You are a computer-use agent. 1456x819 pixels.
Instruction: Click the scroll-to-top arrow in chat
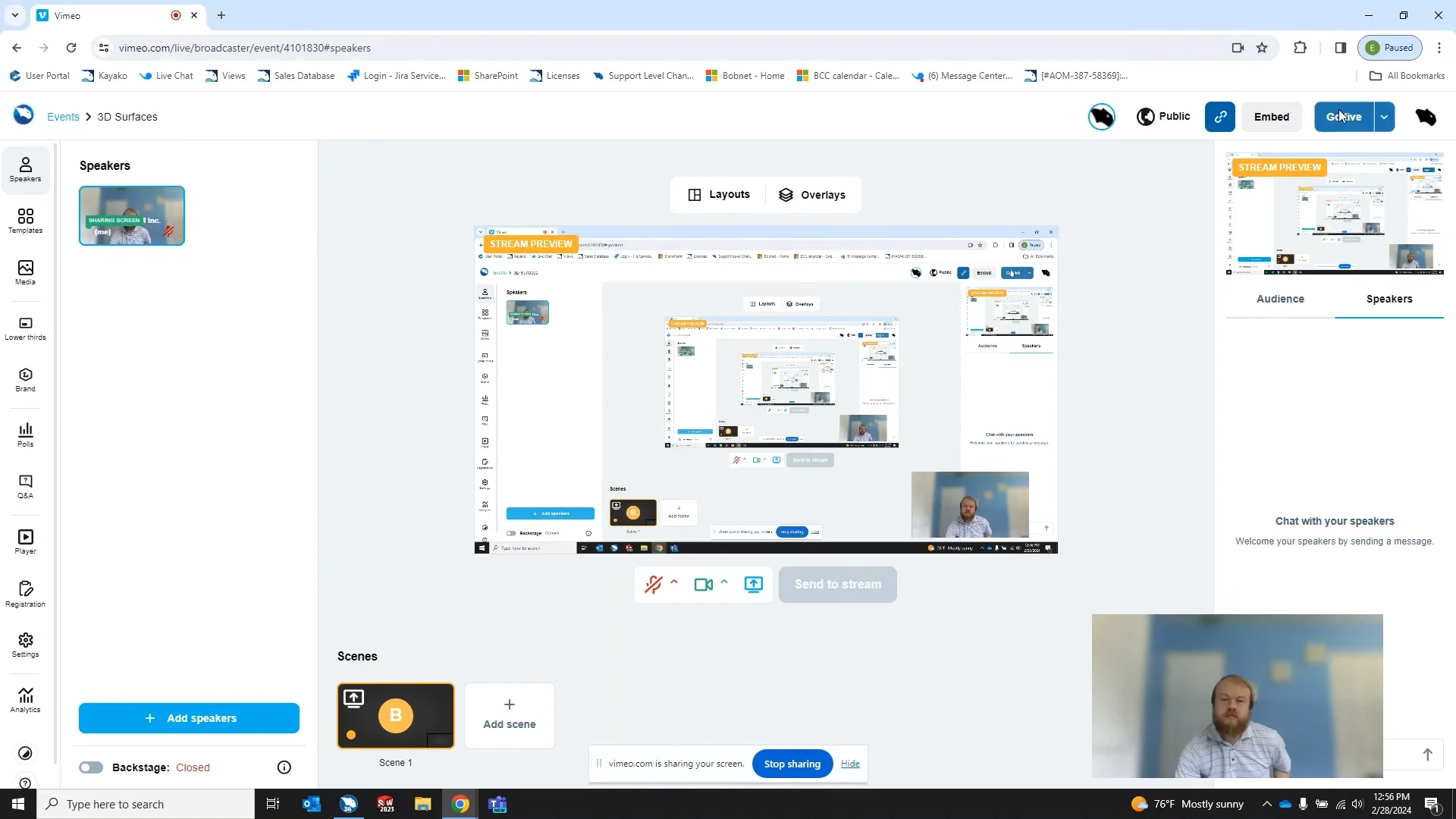[x=1427, y=755]
